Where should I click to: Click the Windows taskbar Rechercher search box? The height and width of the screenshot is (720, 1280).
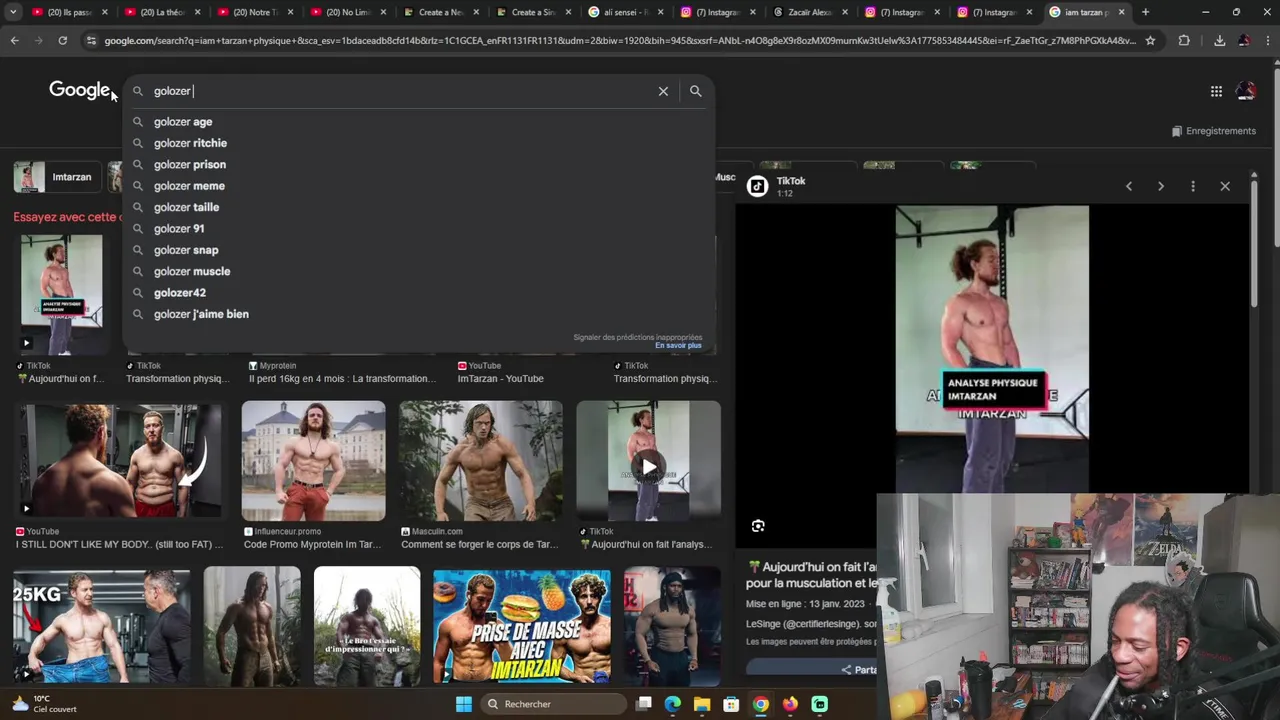tap(552, 704)
